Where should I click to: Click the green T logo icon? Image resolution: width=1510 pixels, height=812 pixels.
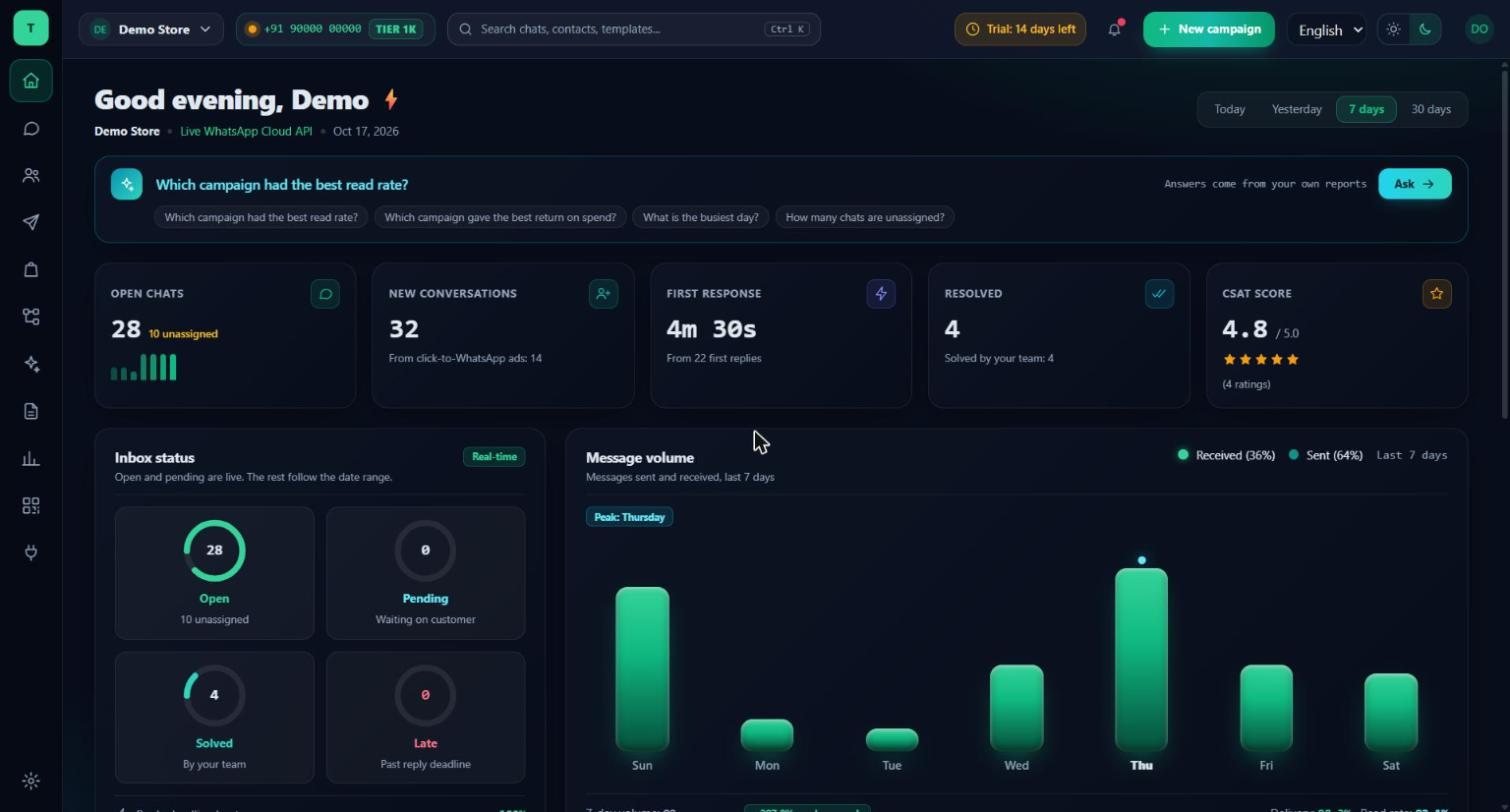[x=31, y=28]
